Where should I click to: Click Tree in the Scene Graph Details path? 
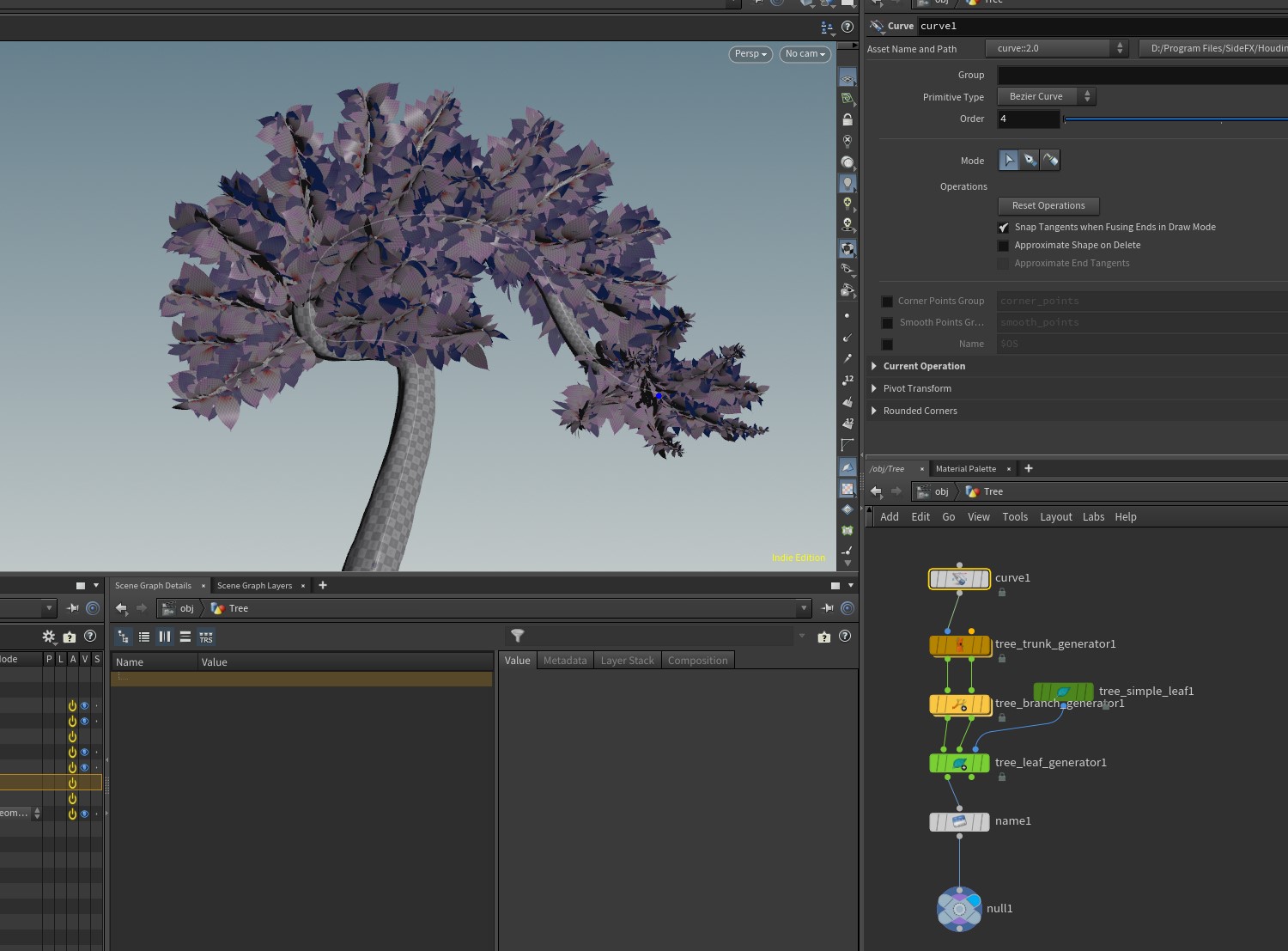239,608
